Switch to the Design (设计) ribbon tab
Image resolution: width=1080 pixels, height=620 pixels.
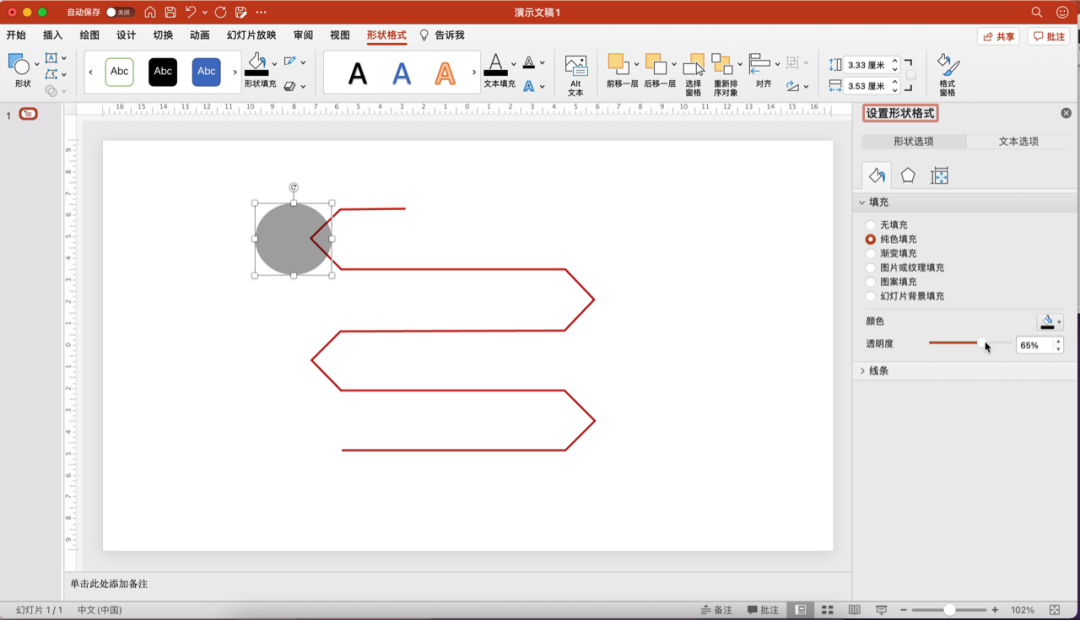[126, 35]
